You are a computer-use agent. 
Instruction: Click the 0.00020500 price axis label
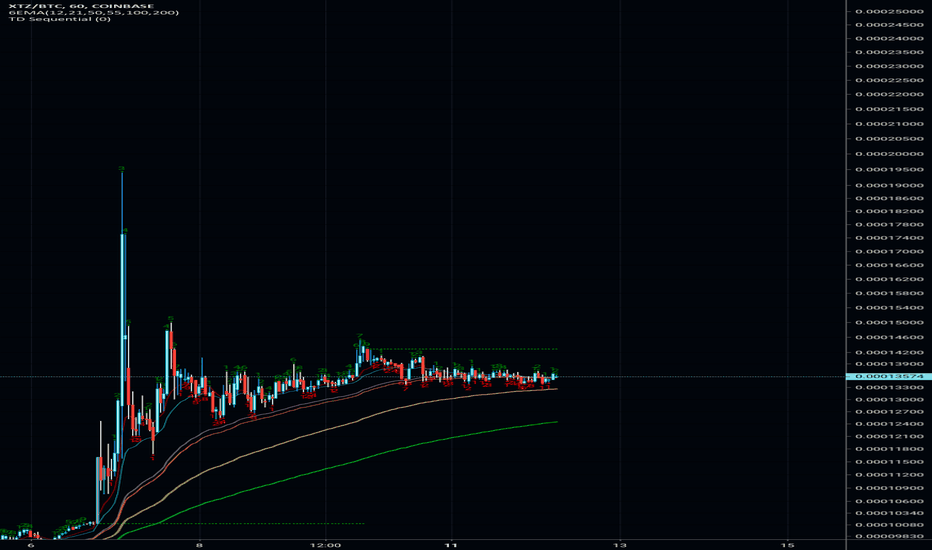(x=889, y=139)
